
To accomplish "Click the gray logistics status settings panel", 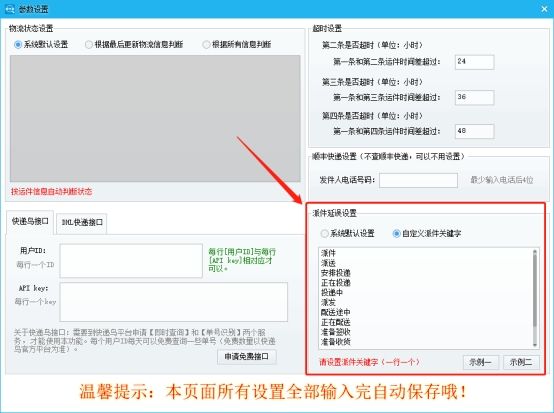I will [x=155, y=118].
